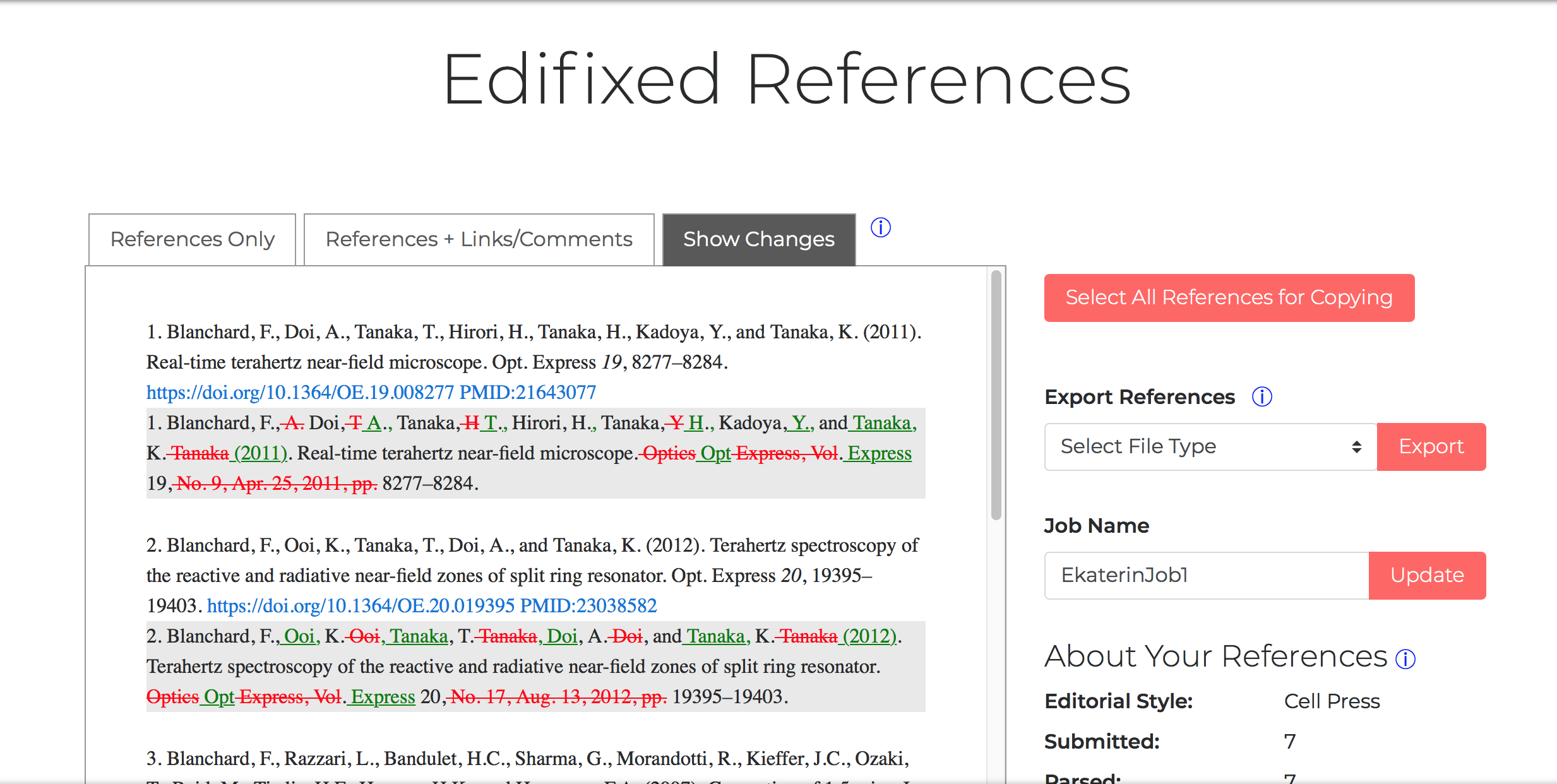Switch to References + Links/Comments tab

point(479,239)
